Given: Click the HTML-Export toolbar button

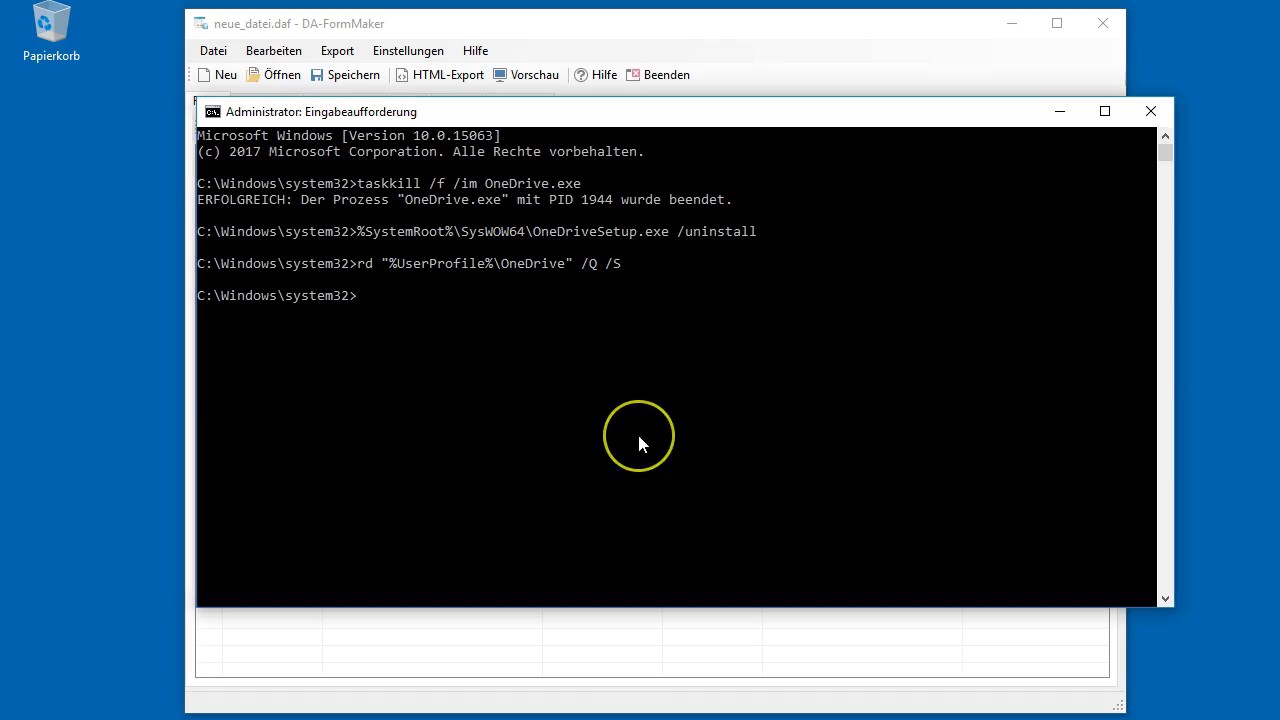Looking at the screenshot, I should click(439, 75).
